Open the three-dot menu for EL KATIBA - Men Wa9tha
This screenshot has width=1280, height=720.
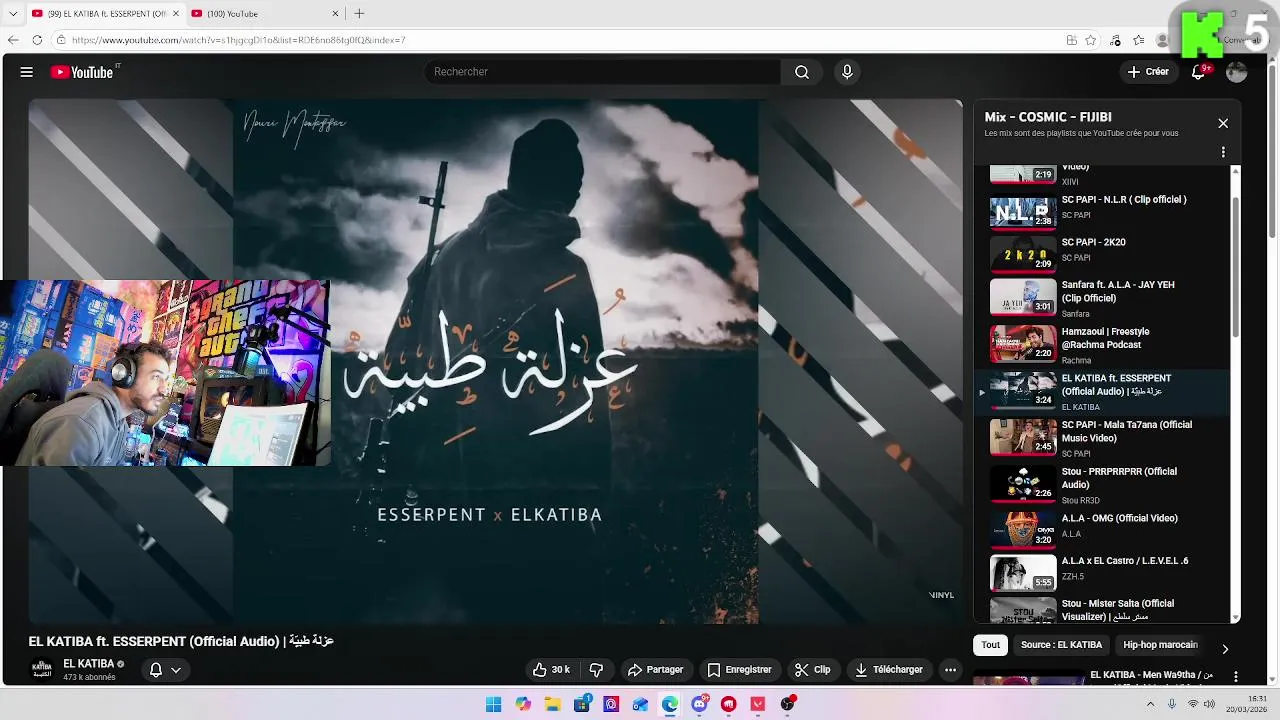click(x=1236, y=677)
